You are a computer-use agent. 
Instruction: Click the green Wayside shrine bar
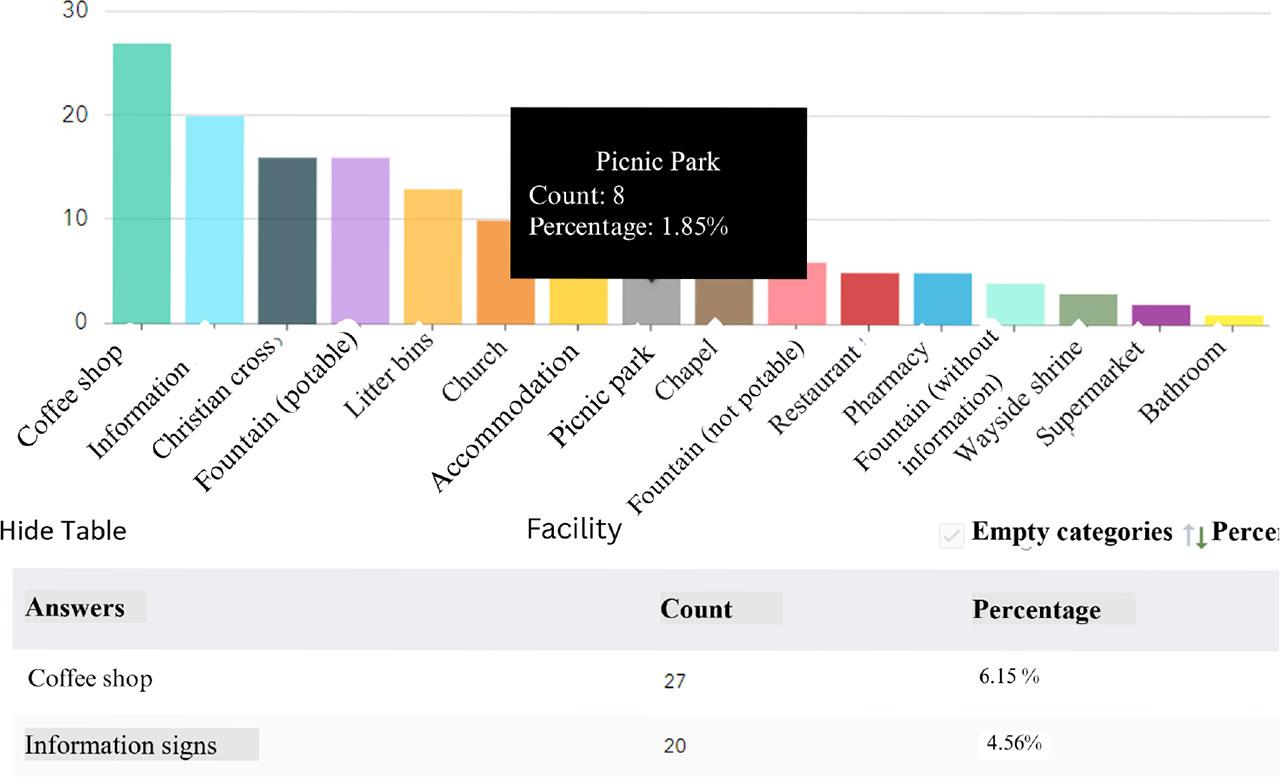click(1088, 309)
